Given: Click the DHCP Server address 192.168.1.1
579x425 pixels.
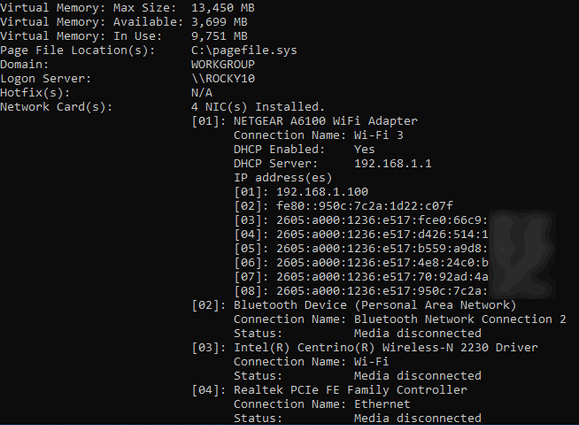Looking at the screenshot, I should [x=393, y=164].
